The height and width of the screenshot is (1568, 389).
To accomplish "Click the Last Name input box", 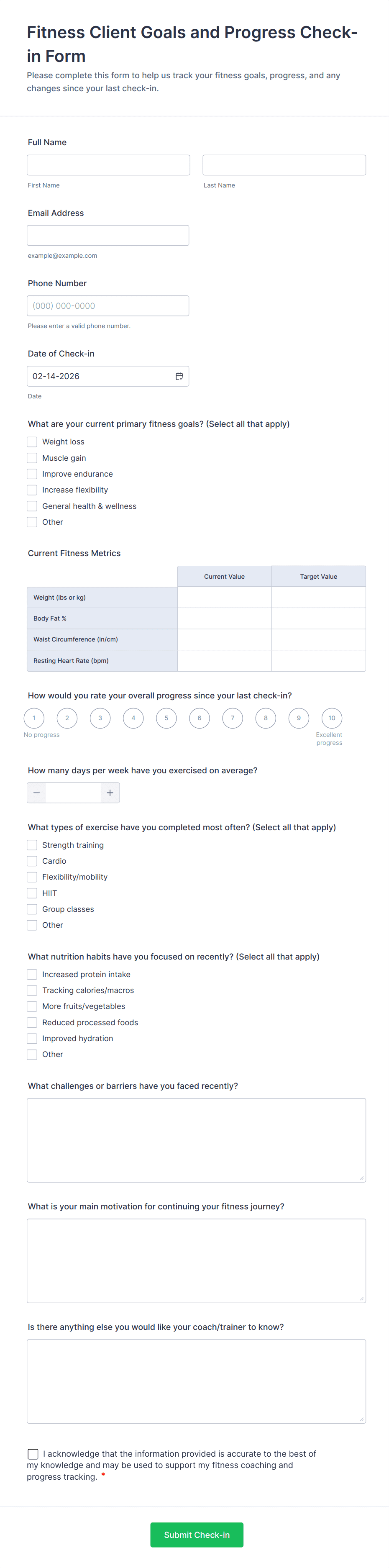I will point(284,165).
